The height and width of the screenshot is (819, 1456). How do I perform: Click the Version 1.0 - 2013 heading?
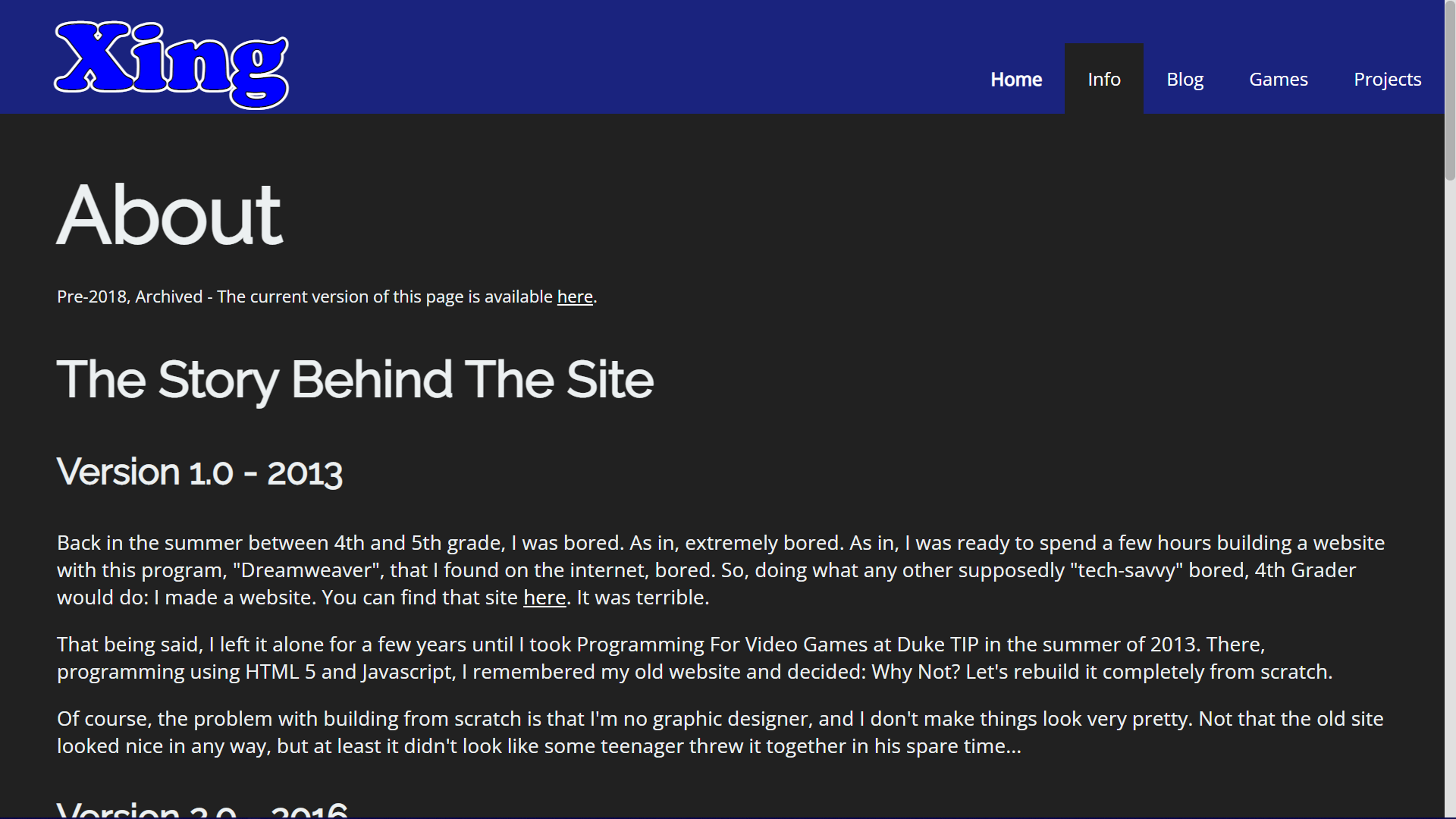point(199,472)
